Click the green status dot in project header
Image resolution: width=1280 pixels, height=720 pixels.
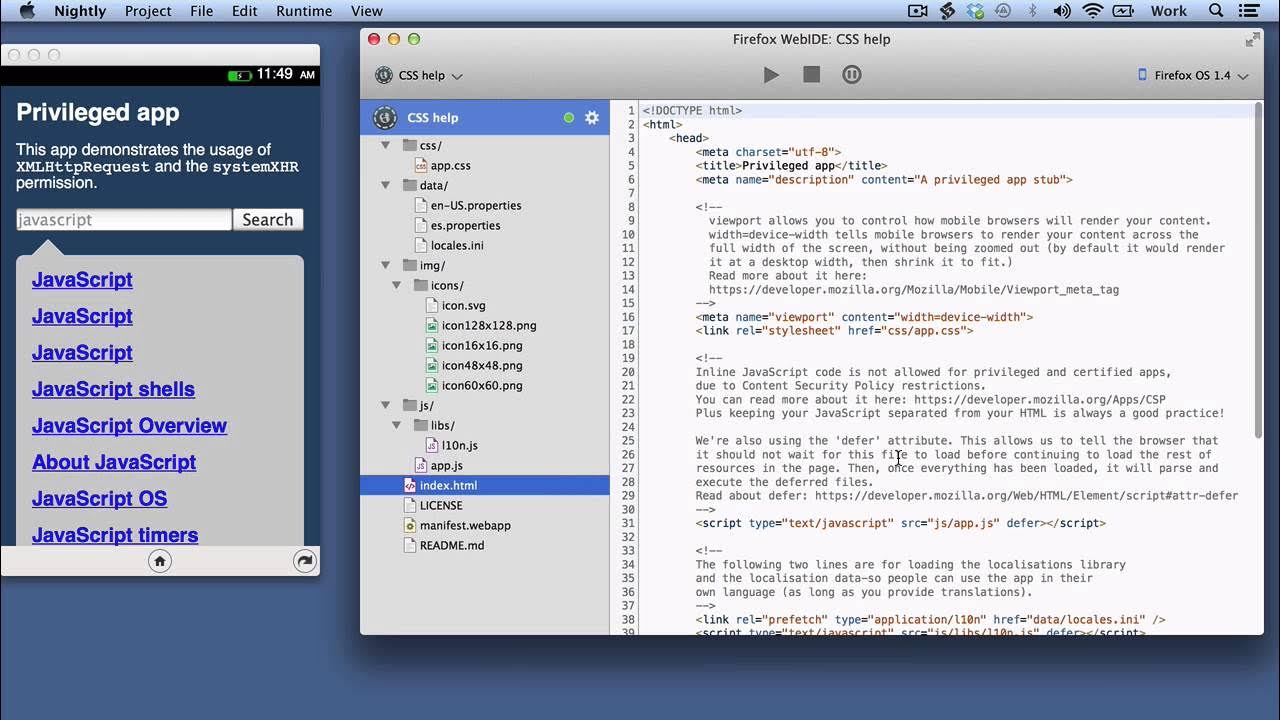(569, 118)
